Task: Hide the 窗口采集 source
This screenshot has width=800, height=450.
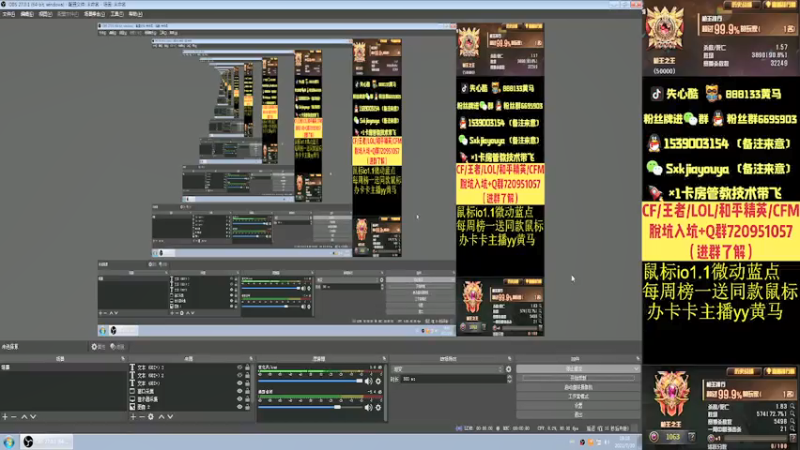Action: 239,391
